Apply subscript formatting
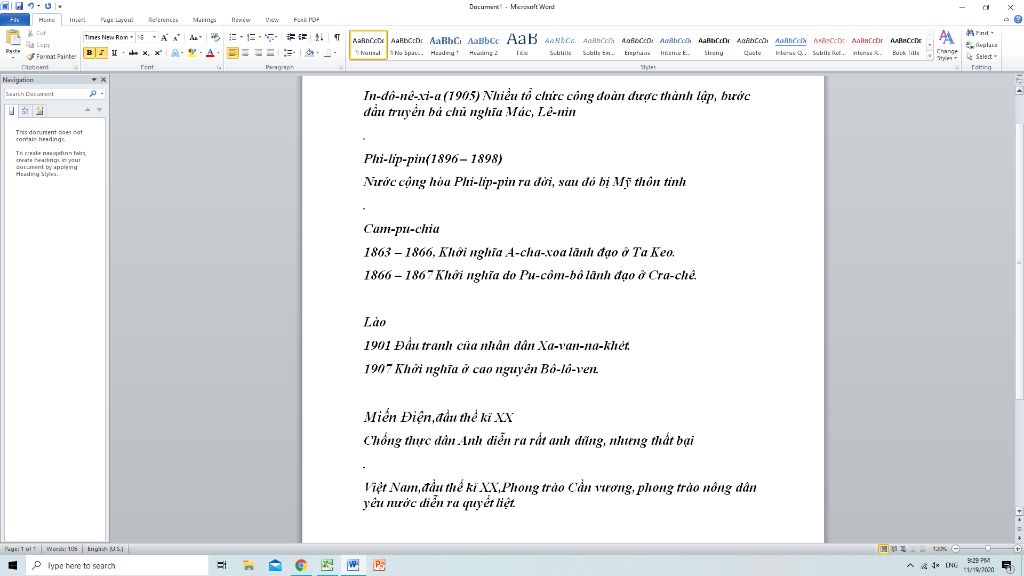 click(x=146, y=53)
